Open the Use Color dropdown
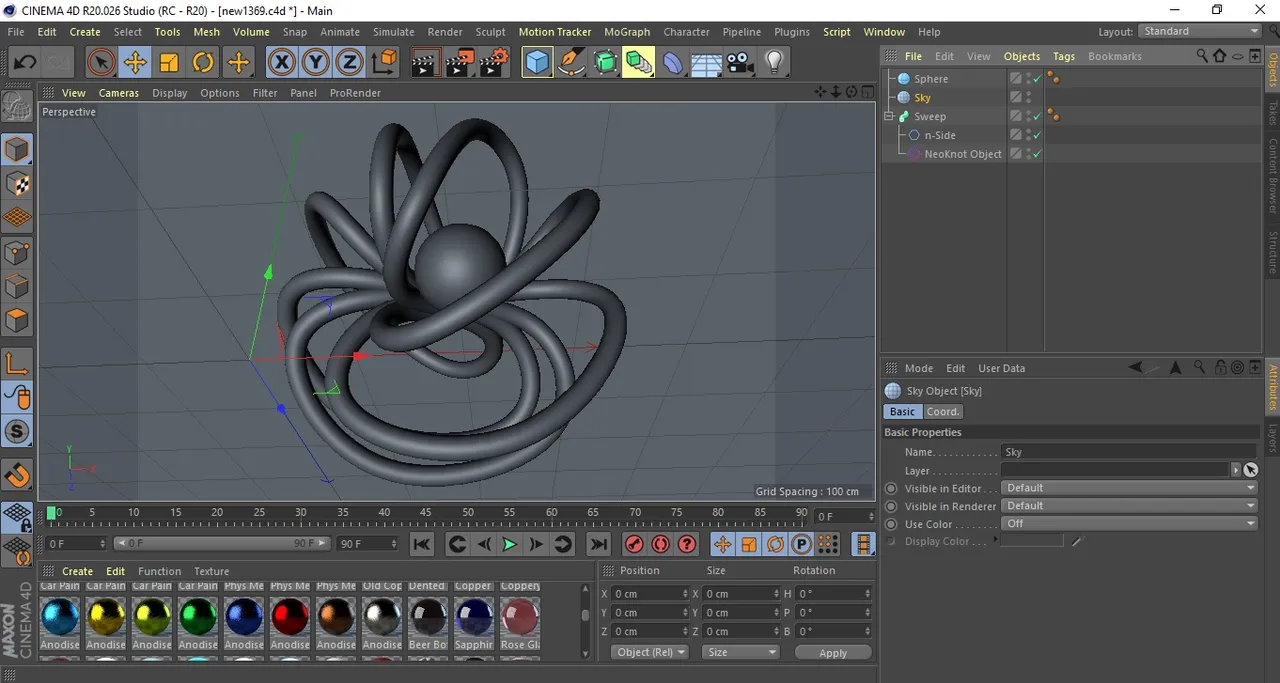This screenshot has height=683, width=1280. coord(1129,524)
